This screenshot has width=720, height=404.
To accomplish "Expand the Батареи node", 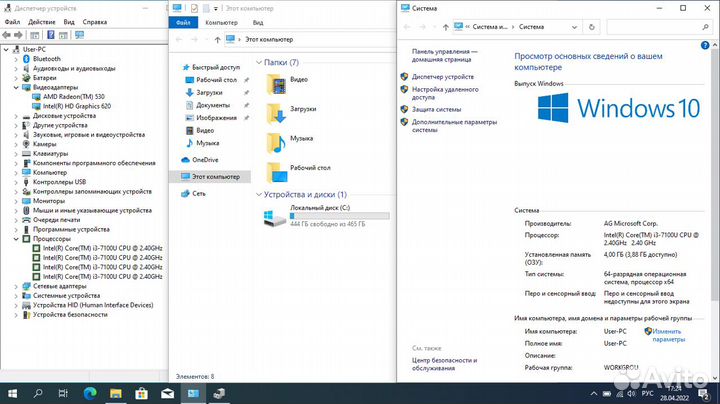I will click(16, 78).
